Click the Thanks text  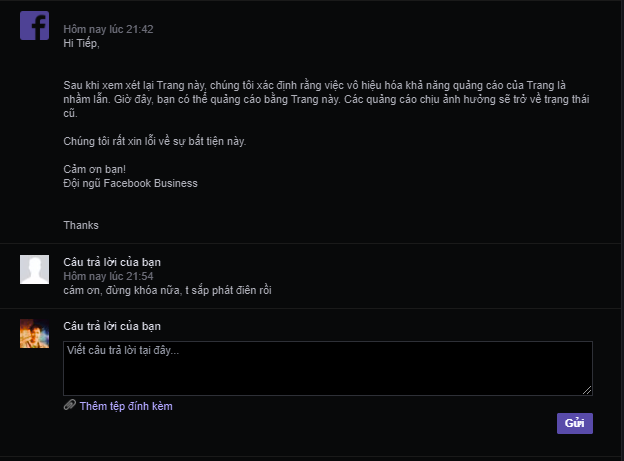click(x=81, y=225)
